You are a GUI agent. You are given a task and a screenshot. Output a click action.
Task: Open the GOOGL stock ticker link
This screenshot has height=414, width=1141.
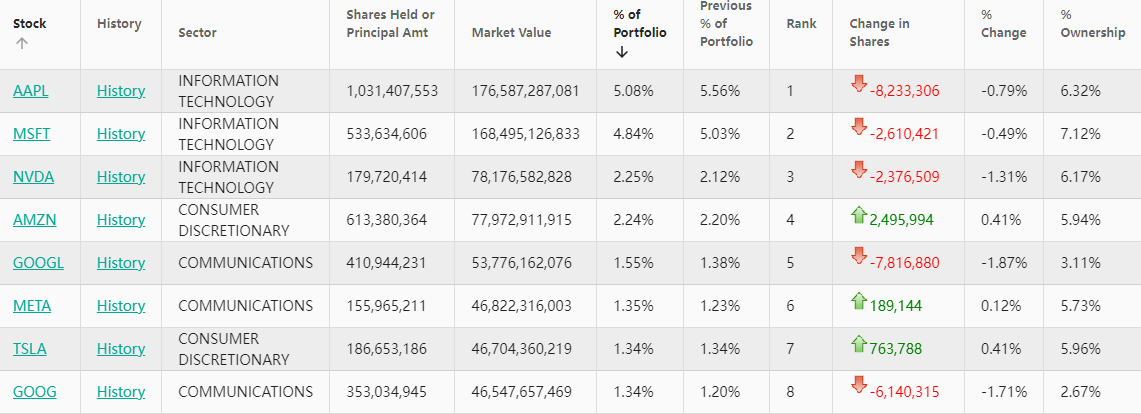37,263
